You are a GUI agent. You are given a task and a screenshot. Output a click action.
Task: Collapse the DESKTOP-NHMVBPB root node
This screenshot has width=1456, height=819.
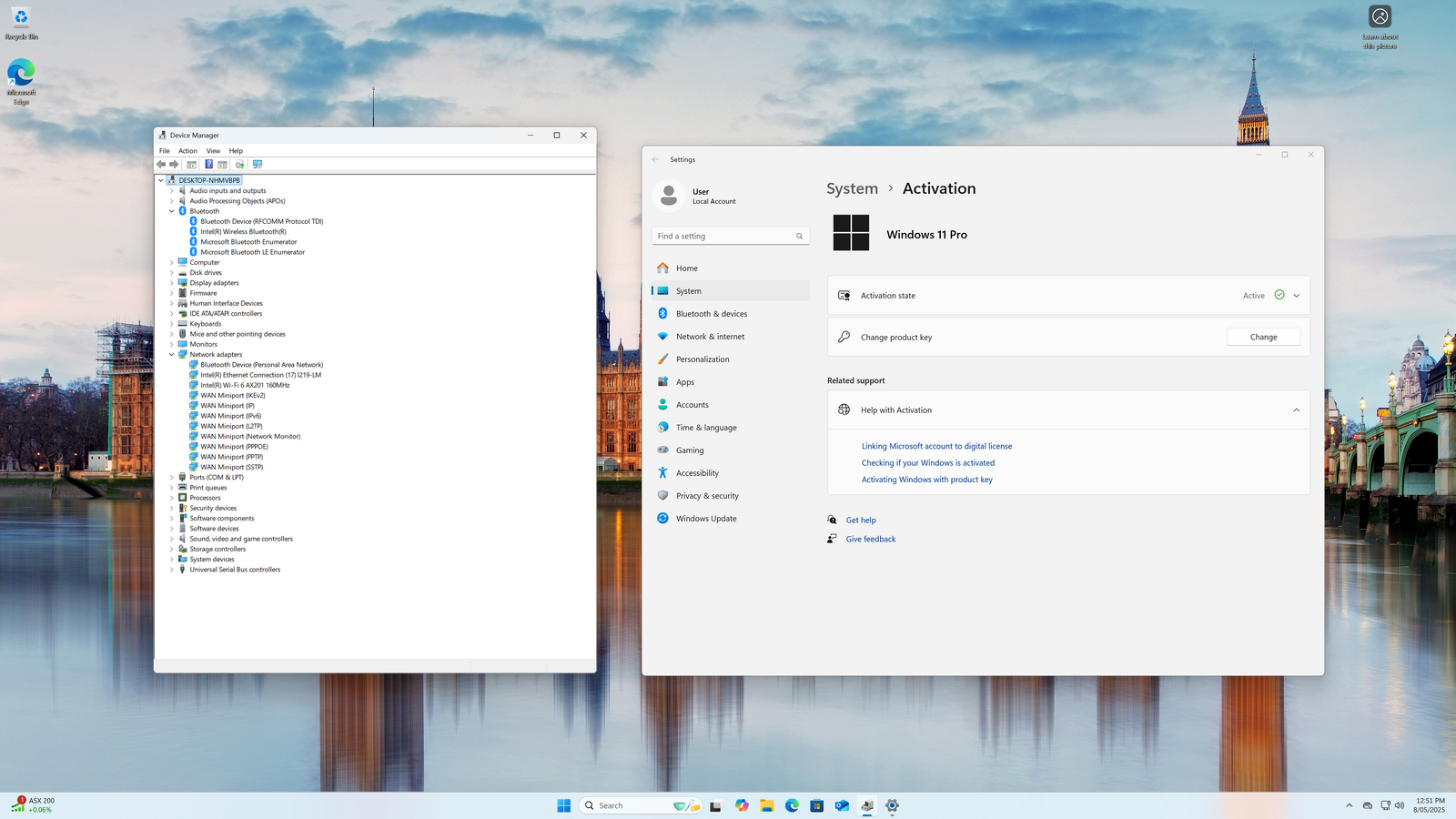(161, 180)
